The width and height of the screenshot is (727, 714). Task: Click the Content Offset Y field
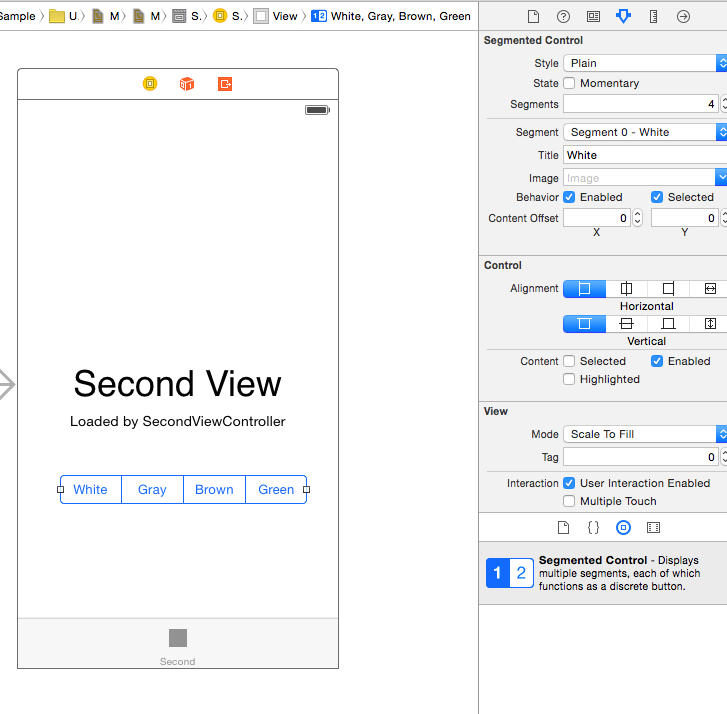pyautogui.click(x=685, y=218)
